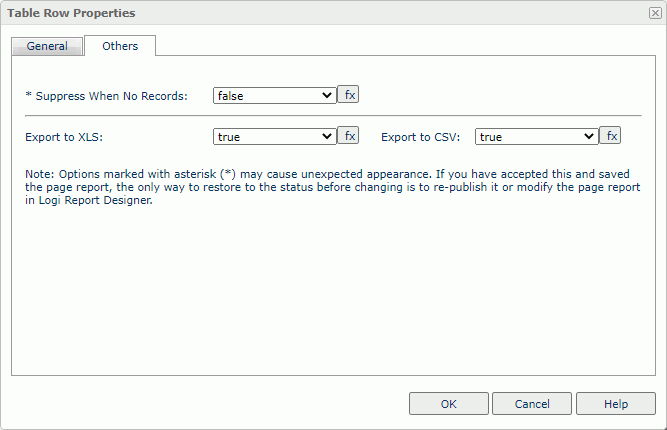Image resolution: width=667 pixels, height=430 pixels.
Task: Click the Suppress When No Records label
Action: pos(111,96)
